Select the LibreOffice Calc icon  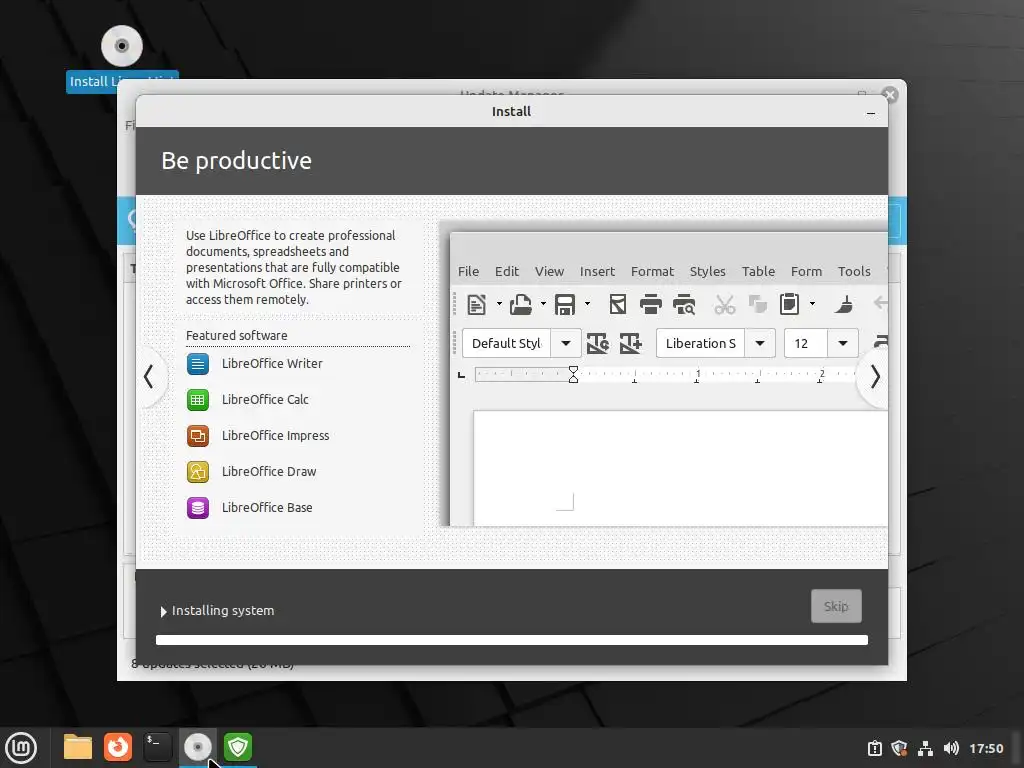(198, 400)
